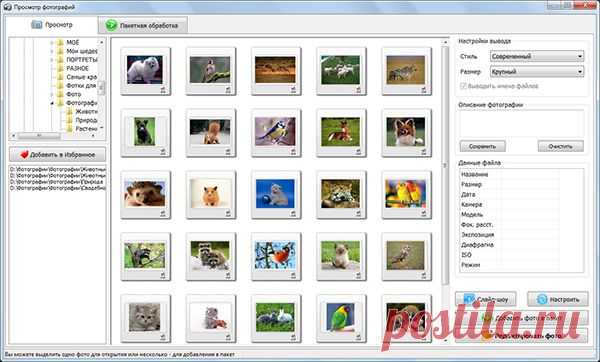The height and width of the screenshot is (362, 600).
Task: Switch to the Просмотр tab
Action: 52,25
